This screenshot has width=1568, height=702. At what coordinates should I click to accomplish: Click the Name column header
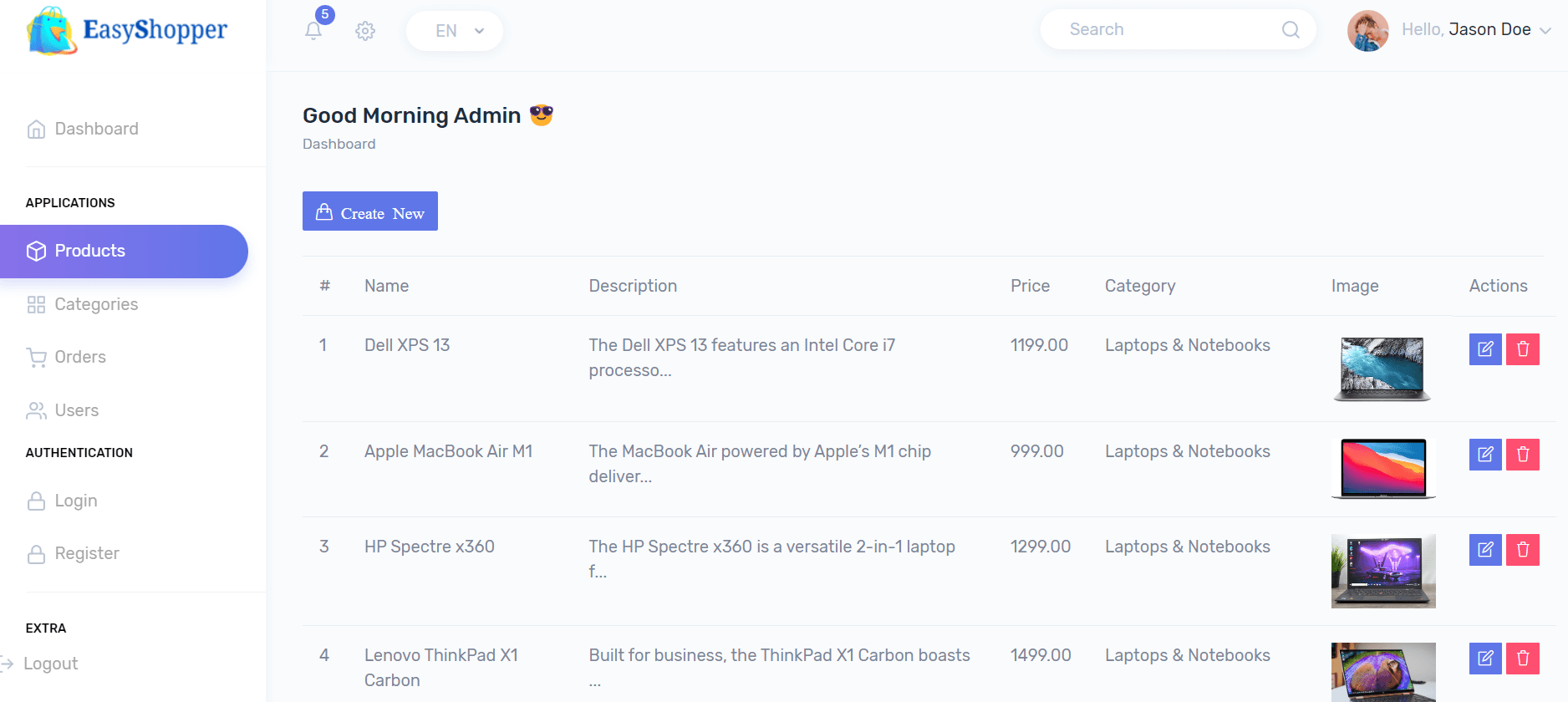point(387,286)
